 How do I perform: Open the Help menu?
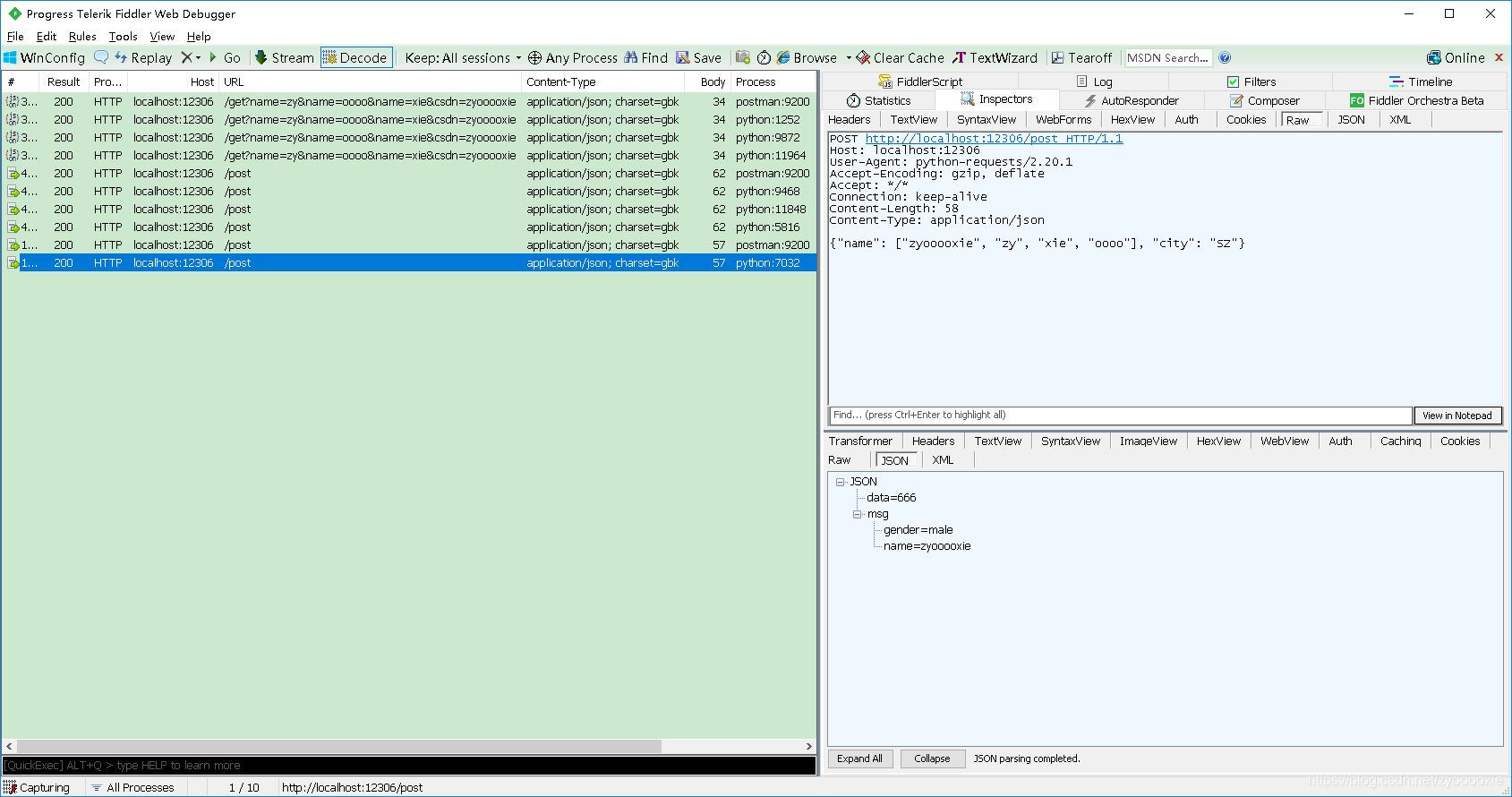pos(199,37)
